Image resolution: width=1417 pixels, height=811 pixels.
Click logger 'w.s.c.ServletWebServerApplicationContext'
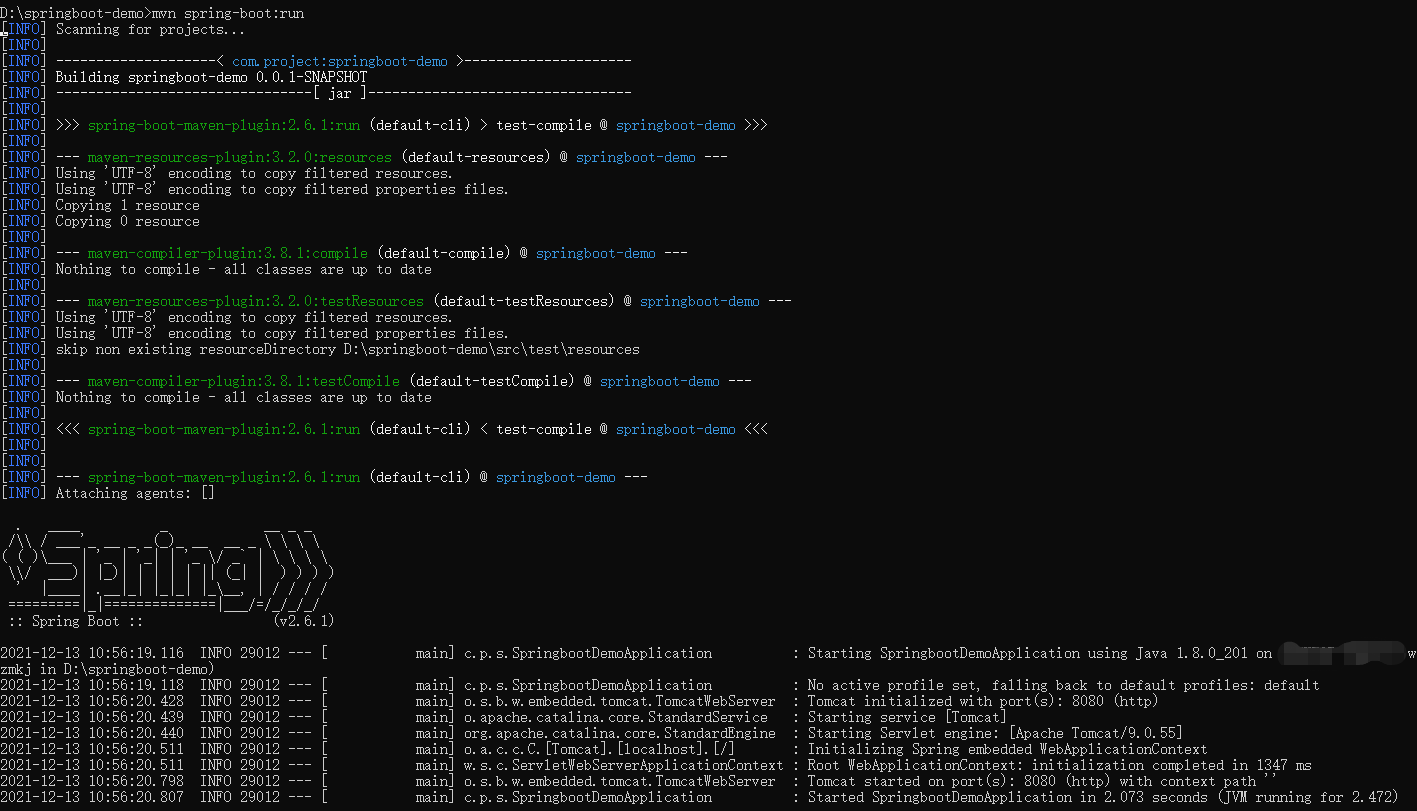tap(624, 765)
